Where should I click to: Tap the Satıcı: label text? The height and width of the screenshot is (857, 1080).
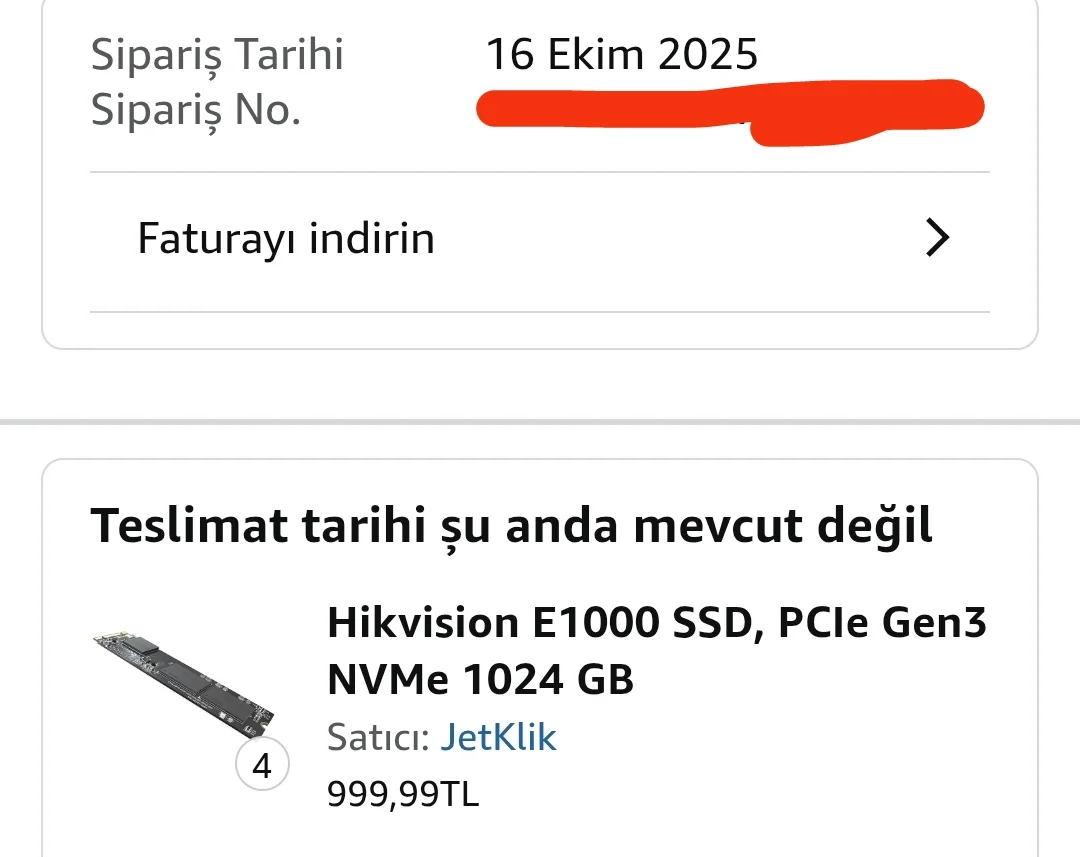click(x=378, y=738)
